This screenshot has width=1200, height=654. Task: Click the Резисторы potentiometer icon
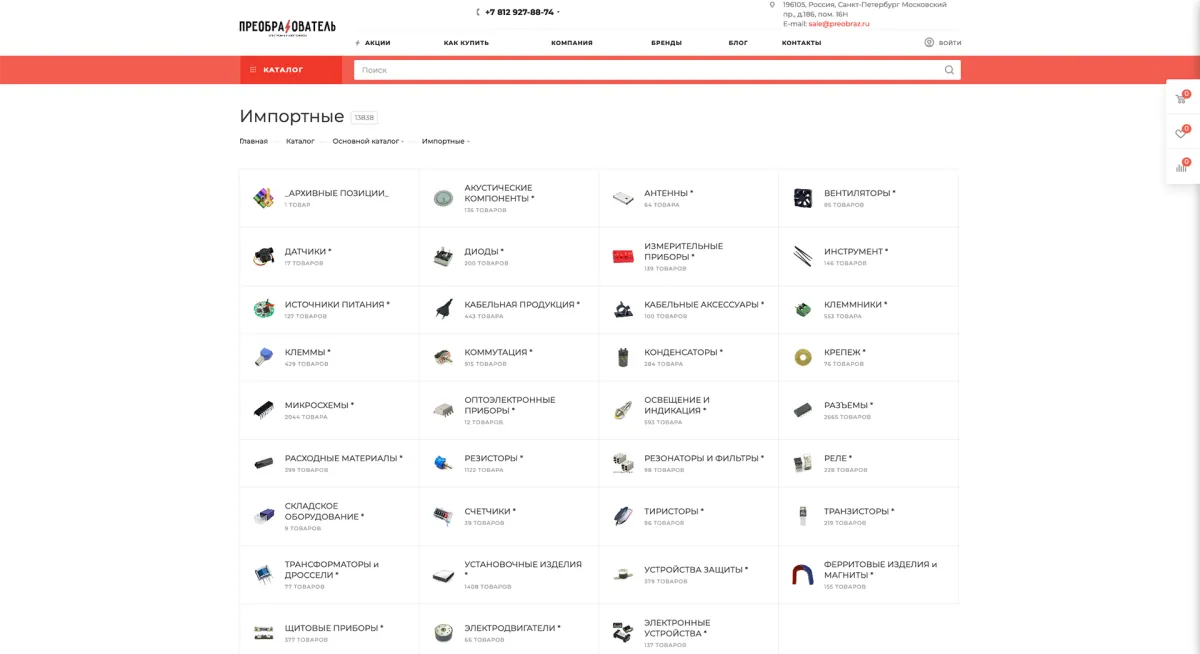pyautogui.click(x=443, y=463)
